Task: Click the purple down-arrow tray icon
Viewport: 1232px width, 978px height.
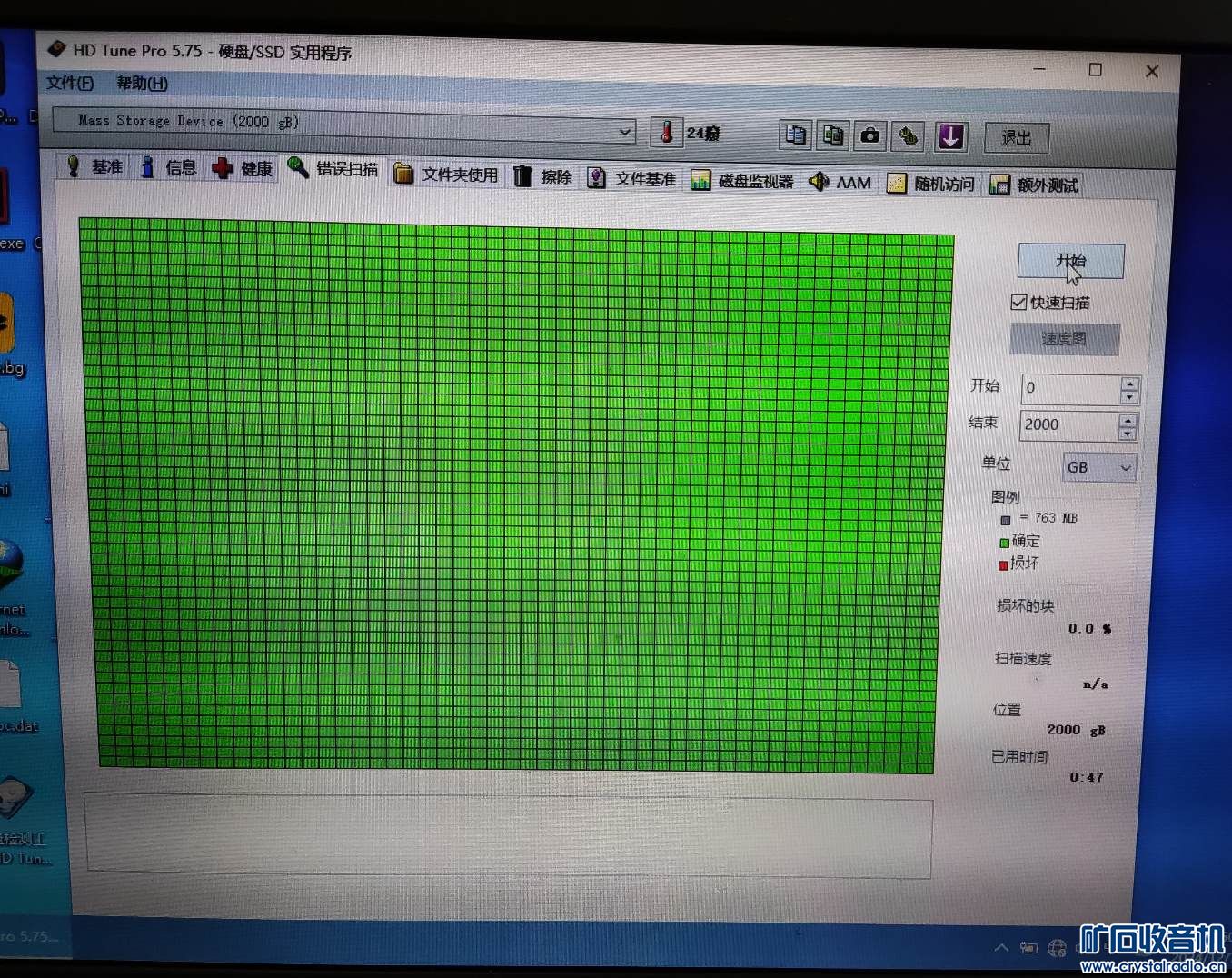Action: [950, 137]
